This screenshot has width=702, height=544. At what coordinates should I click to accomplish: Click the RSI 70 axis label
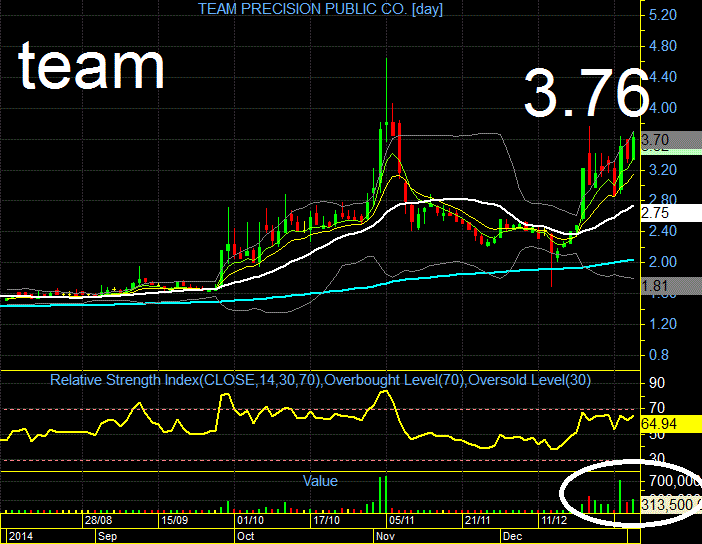(657, 408)
